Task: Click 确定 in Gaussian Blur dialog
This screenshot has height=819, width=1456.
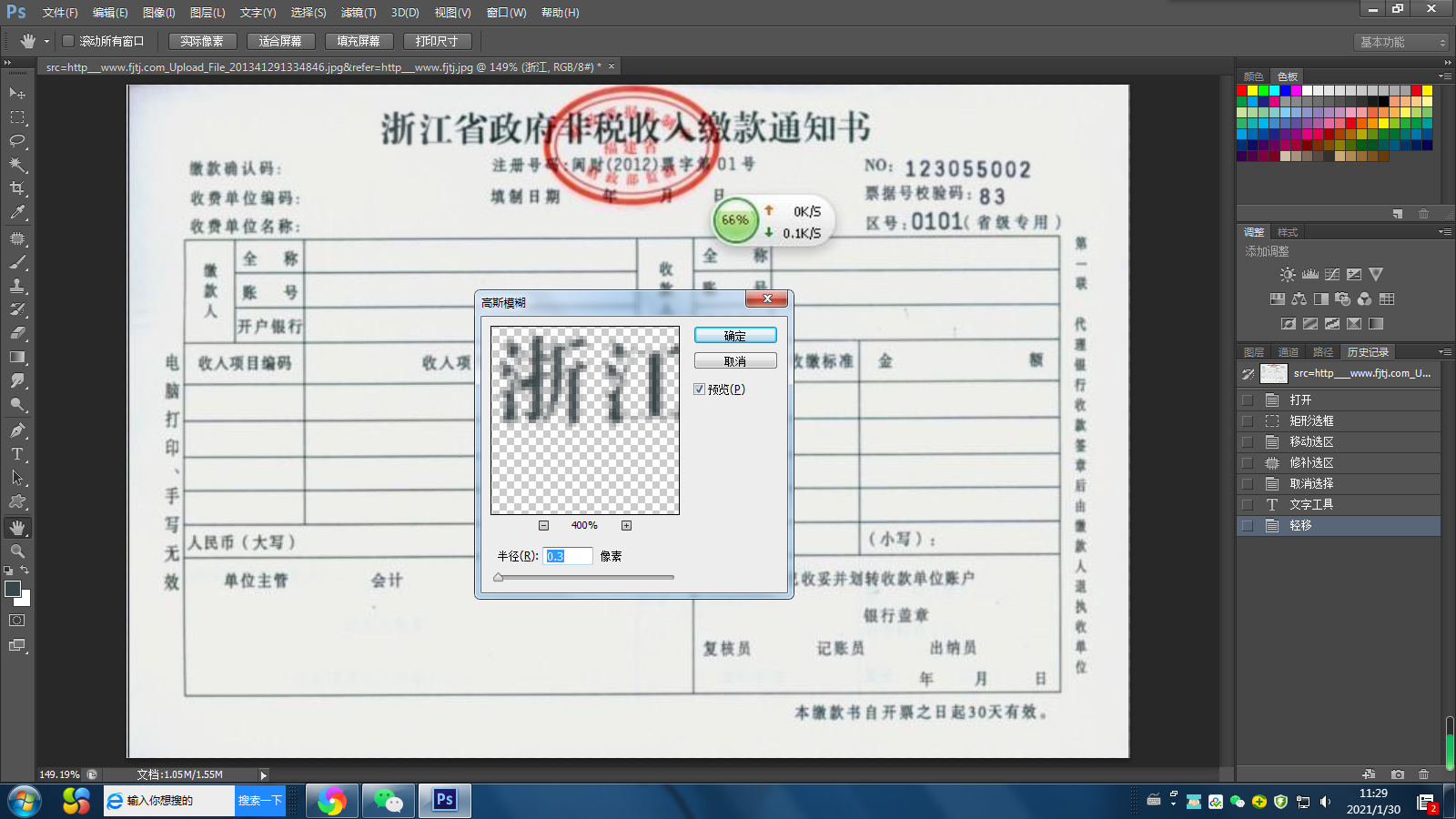Action: (735, 336)
